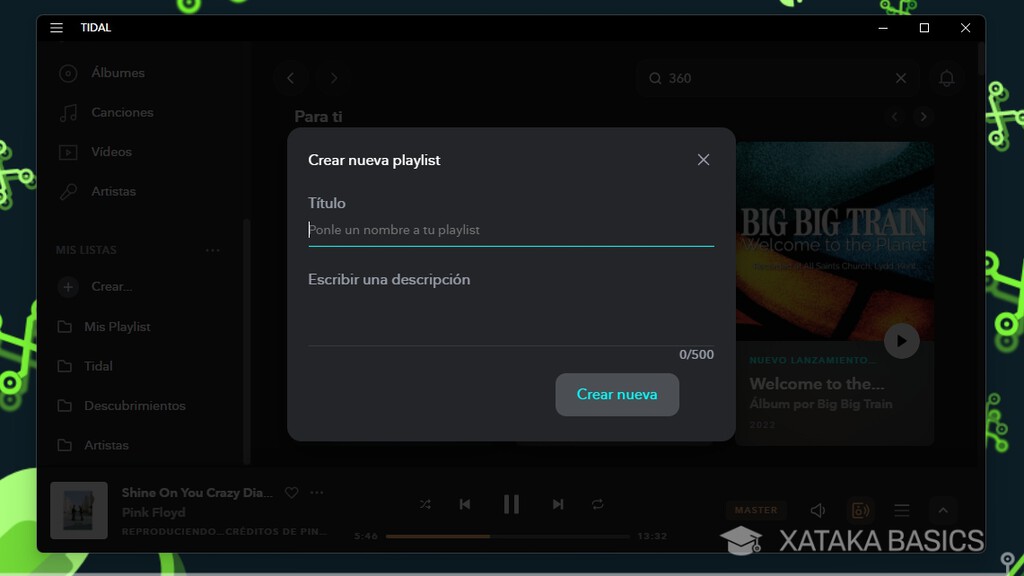Click the Álbum por Big Big Train link
The image size is (1024, 576).
[820, 404]
